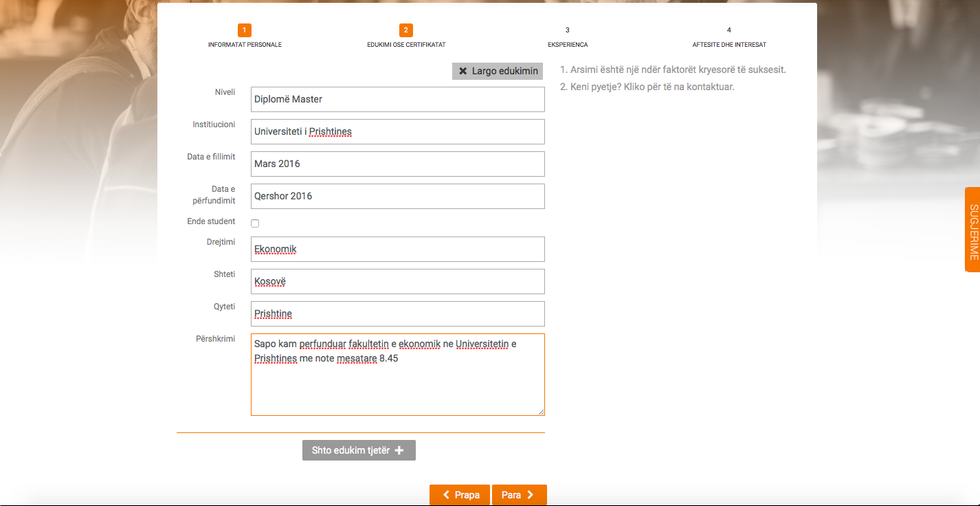Focus the Shteti field with Kosovë

pos(397,282)
